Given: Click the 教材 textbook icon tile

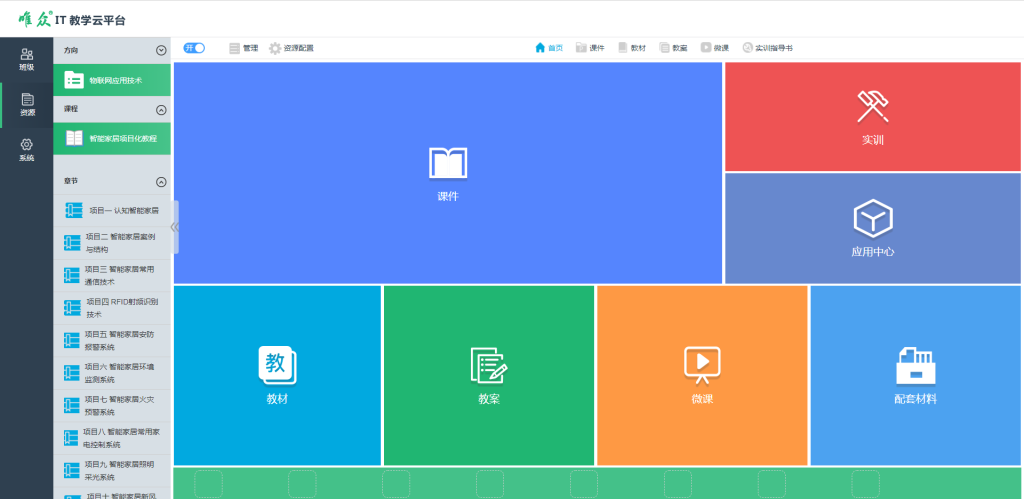Looking at the screenshot, I should pyautogui.click(x=277, y=365).
